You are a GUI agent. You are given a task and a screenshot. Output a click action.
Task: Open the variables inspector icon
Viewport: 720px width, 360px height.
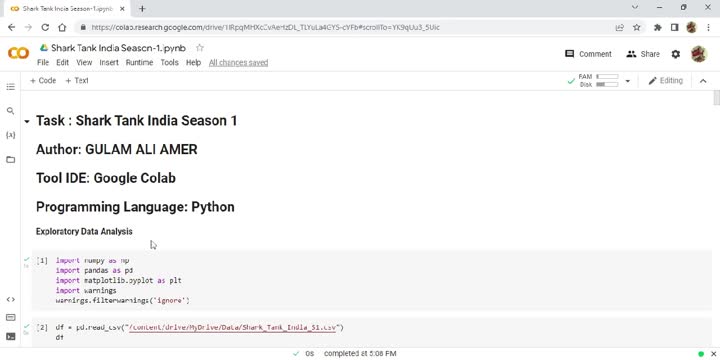(x=11, y=135)
